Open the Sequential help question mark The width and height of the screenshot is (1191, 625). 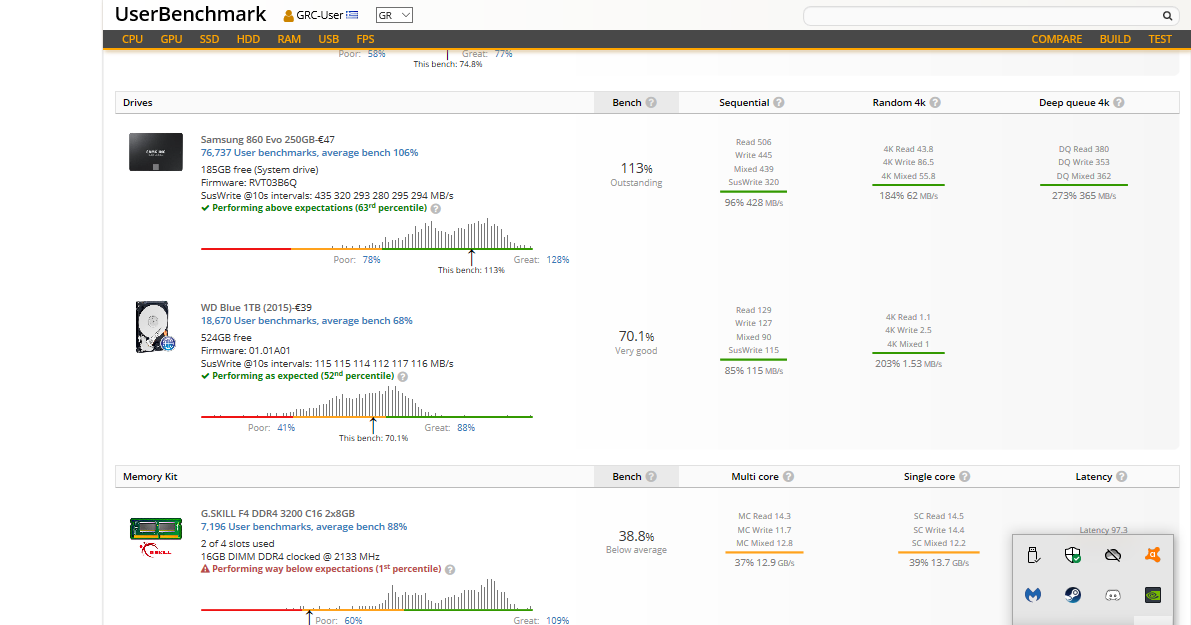(779, 103)
